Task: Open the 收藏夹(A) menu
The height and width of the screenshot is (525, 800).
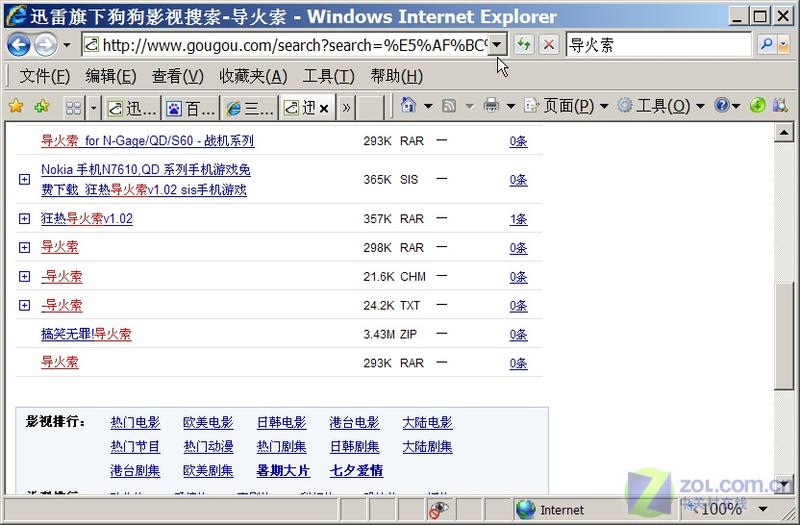Action: pos(253,77)
